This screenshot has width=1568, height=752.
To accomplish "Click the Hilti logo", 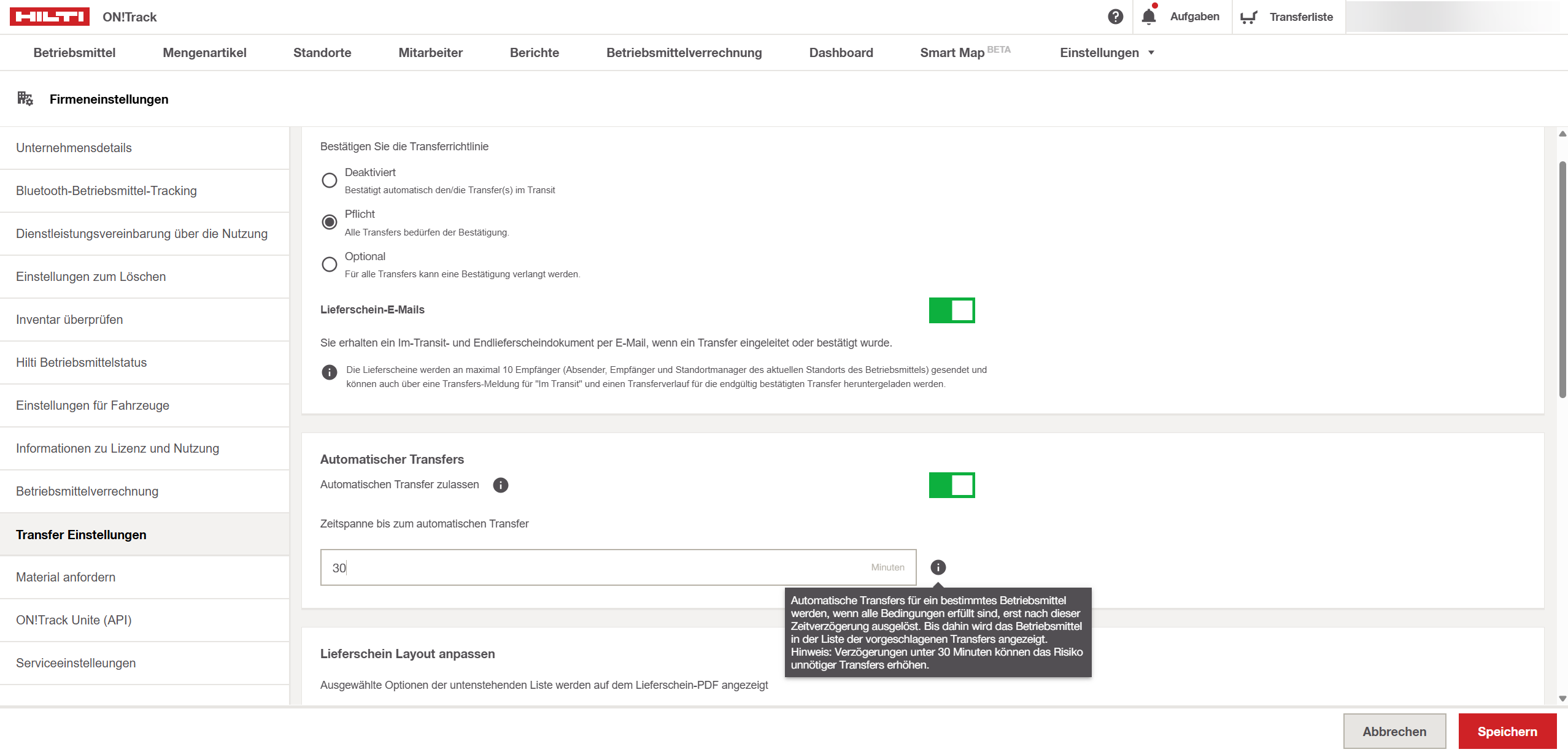I will coord(50,17).
